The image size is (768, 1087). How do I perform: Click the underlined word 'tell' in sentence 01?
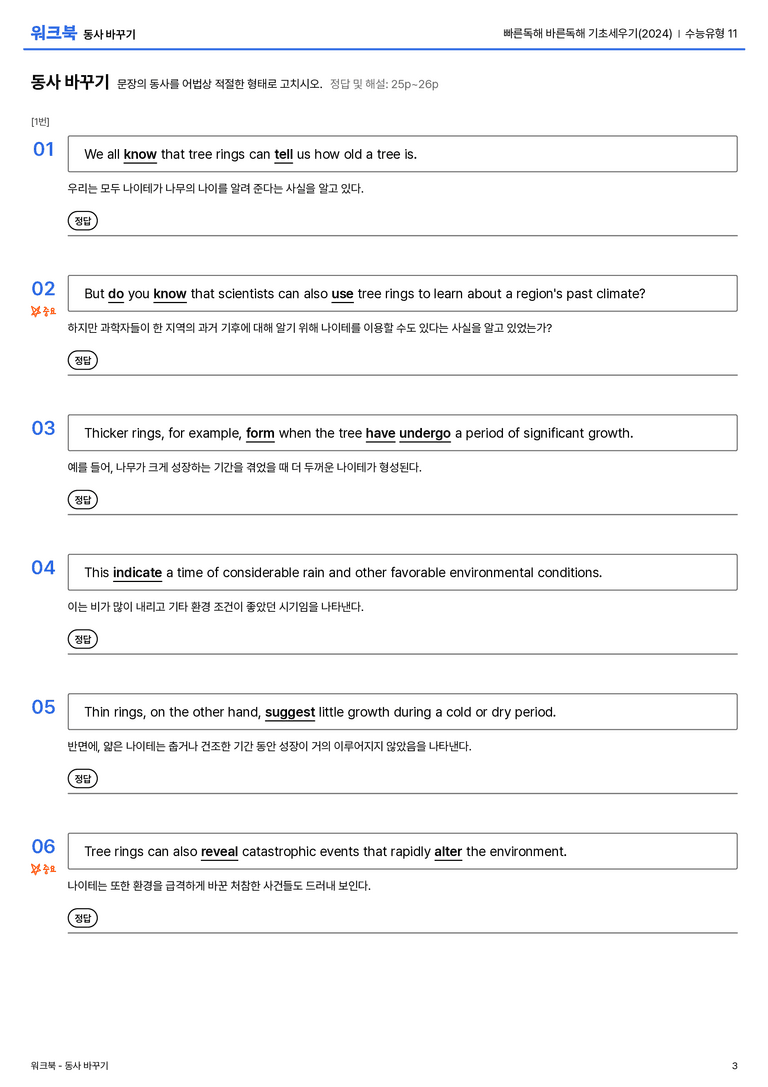(283, 155)
